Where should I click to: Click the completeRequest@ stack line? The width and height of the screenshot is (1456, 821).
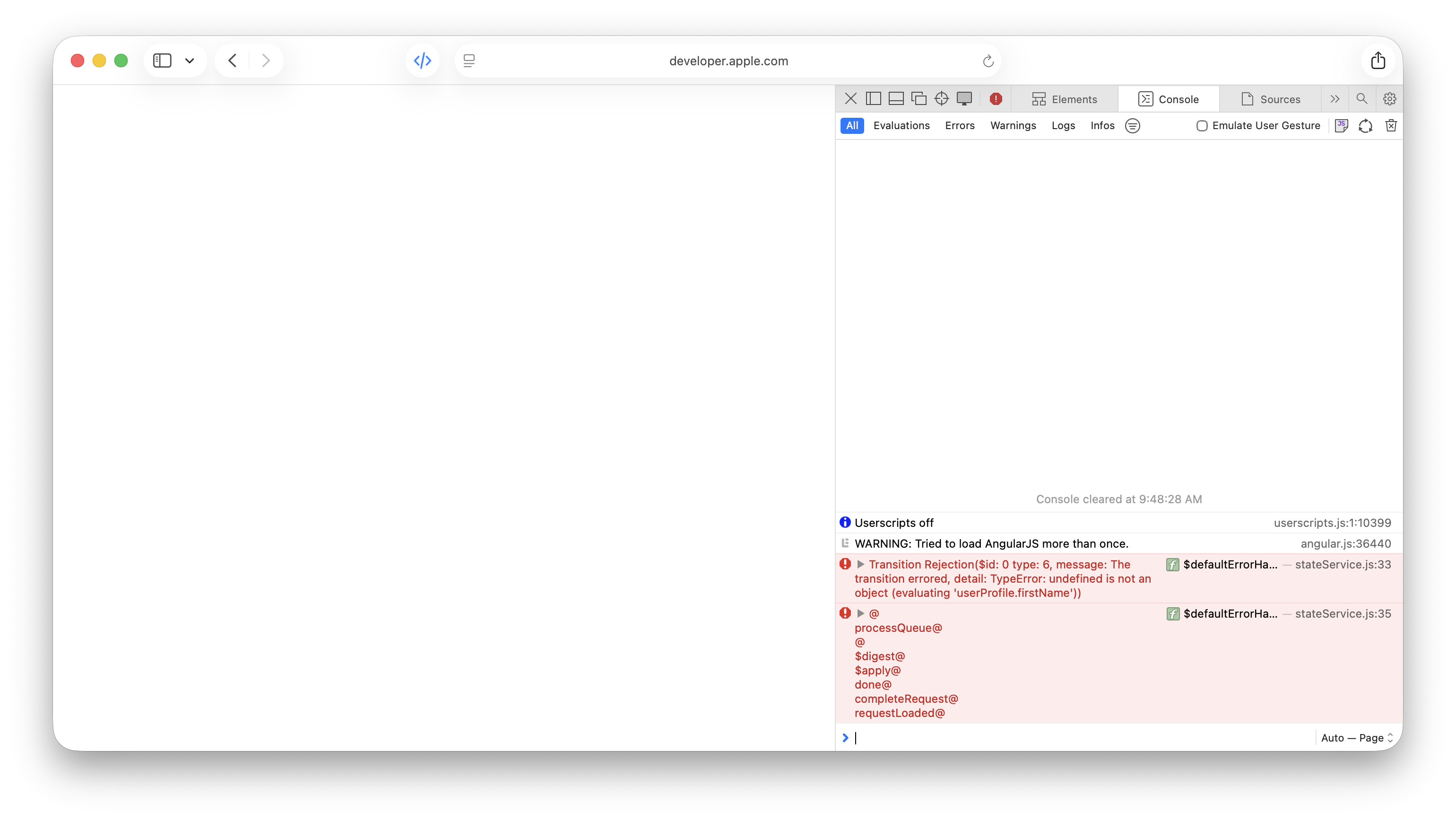906,699
